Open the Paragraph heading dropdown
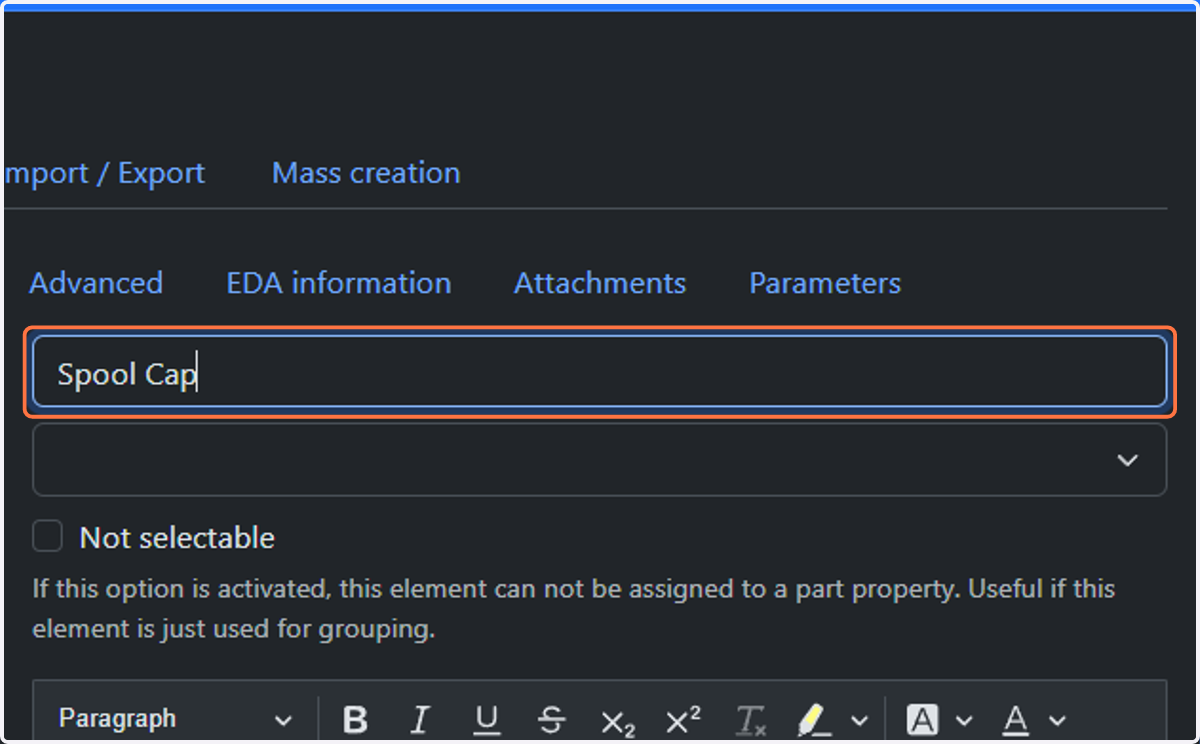Viewport: 1200px width, 744px height. click(175, 720)
